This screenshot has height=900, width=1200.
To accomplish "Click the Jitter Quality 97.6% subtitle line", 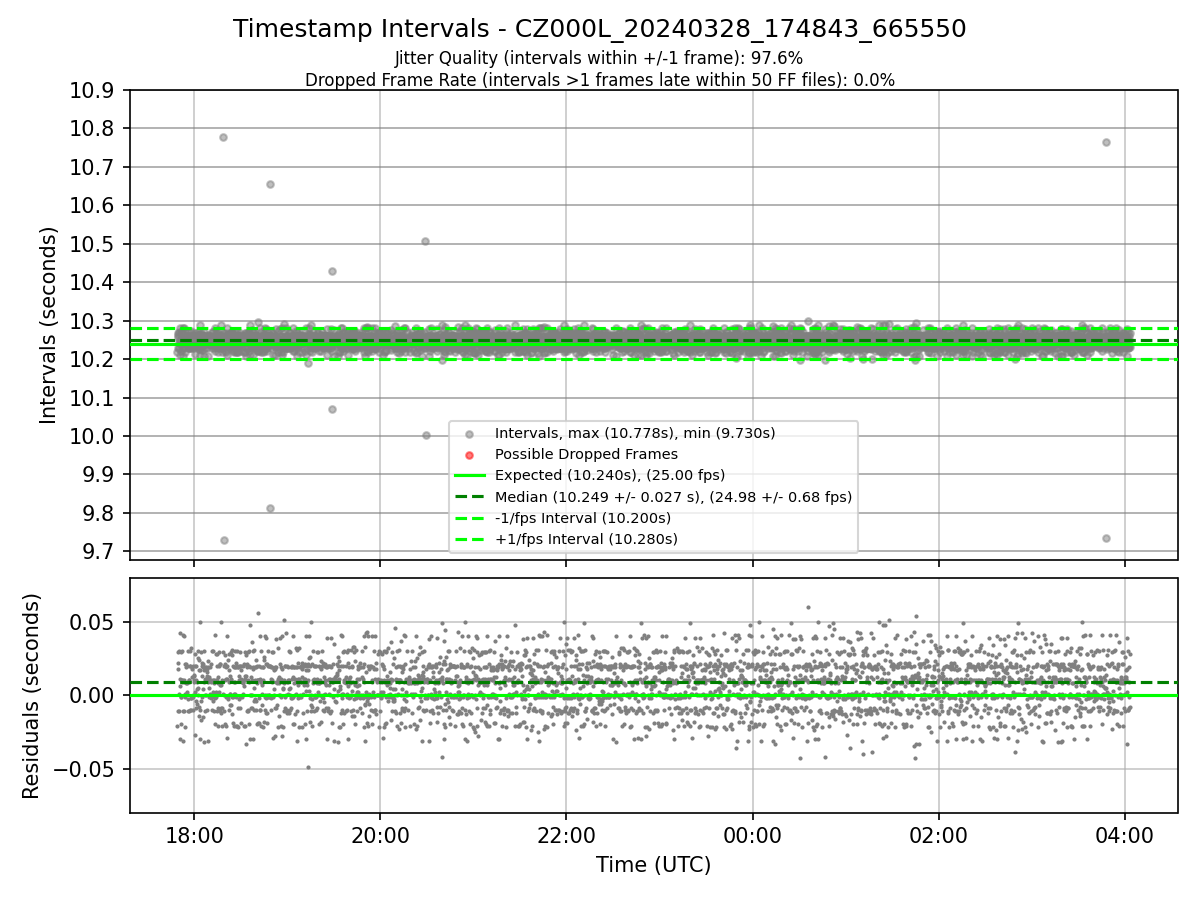I will (x=599, y=59).
